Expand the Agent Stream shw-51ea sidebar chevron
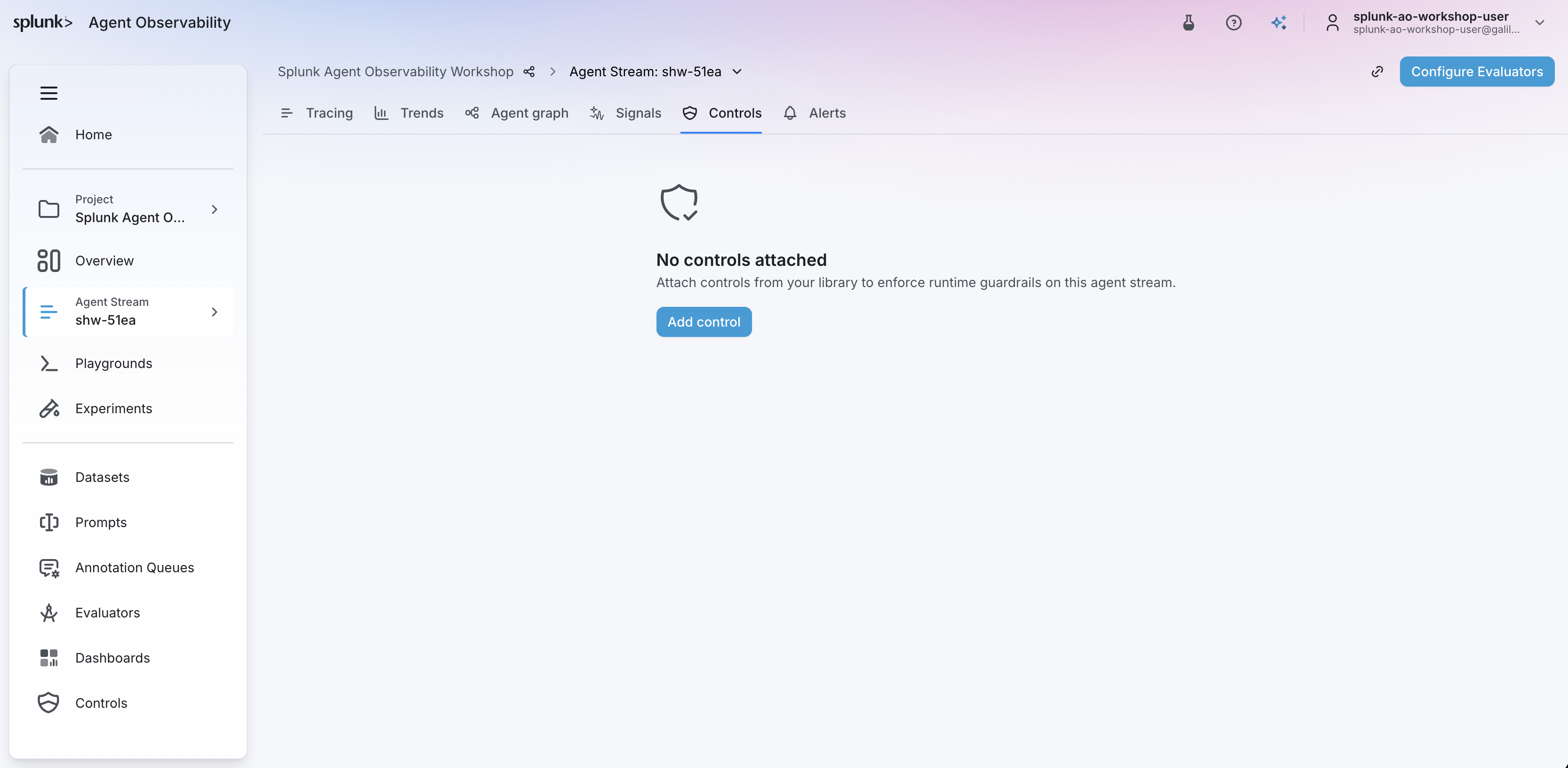This screenshot has height=768, width=1568. point(214,312)
